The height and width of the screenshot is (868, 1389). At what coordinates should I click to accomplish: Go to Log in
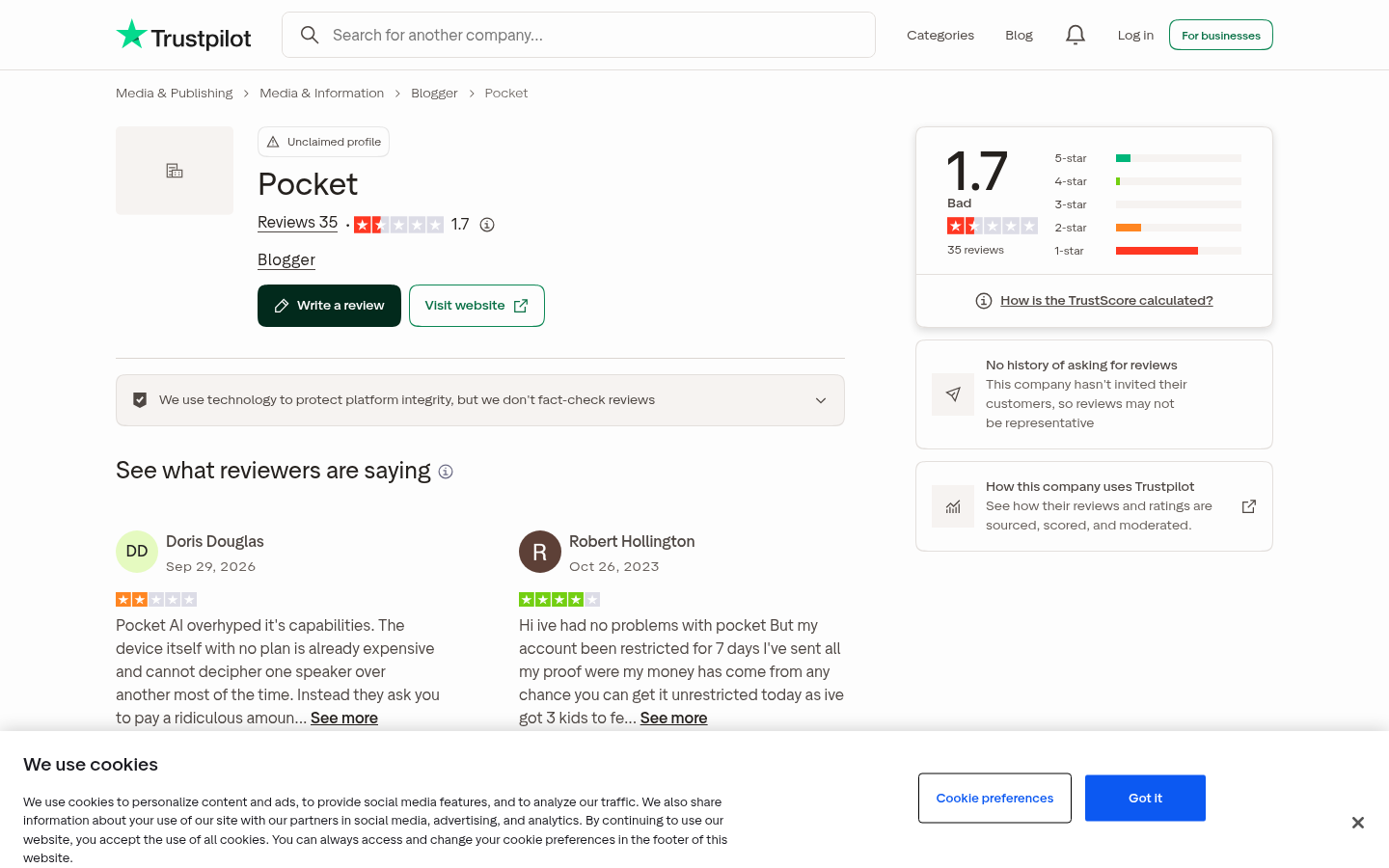pos(1135,35)
